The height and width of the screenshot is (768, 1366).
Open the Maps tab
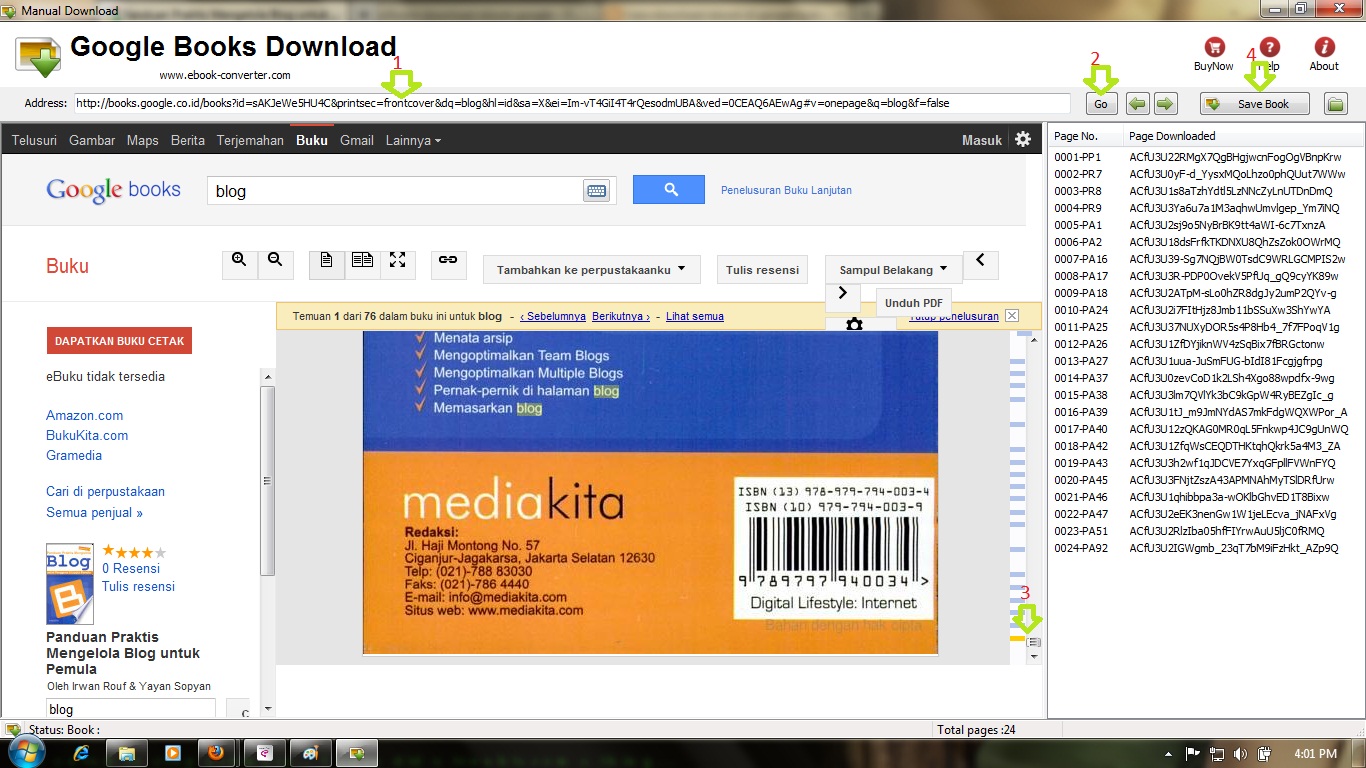143,140
